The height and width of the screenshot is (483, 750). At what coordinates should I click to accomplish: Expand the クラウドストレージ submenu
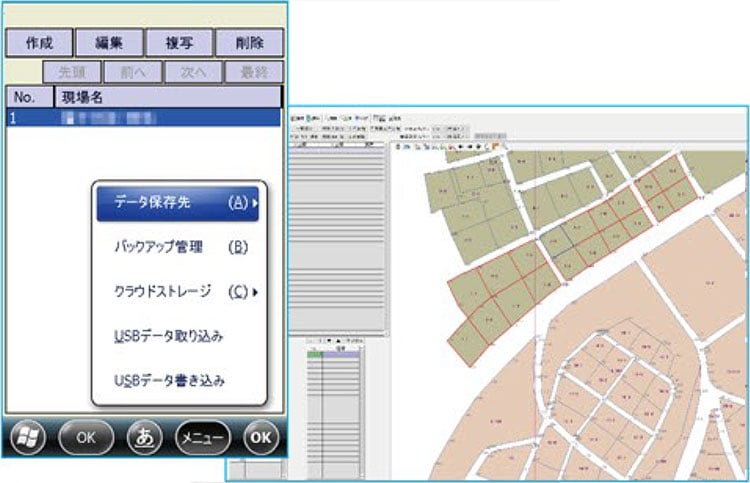[x=177, y=291]
